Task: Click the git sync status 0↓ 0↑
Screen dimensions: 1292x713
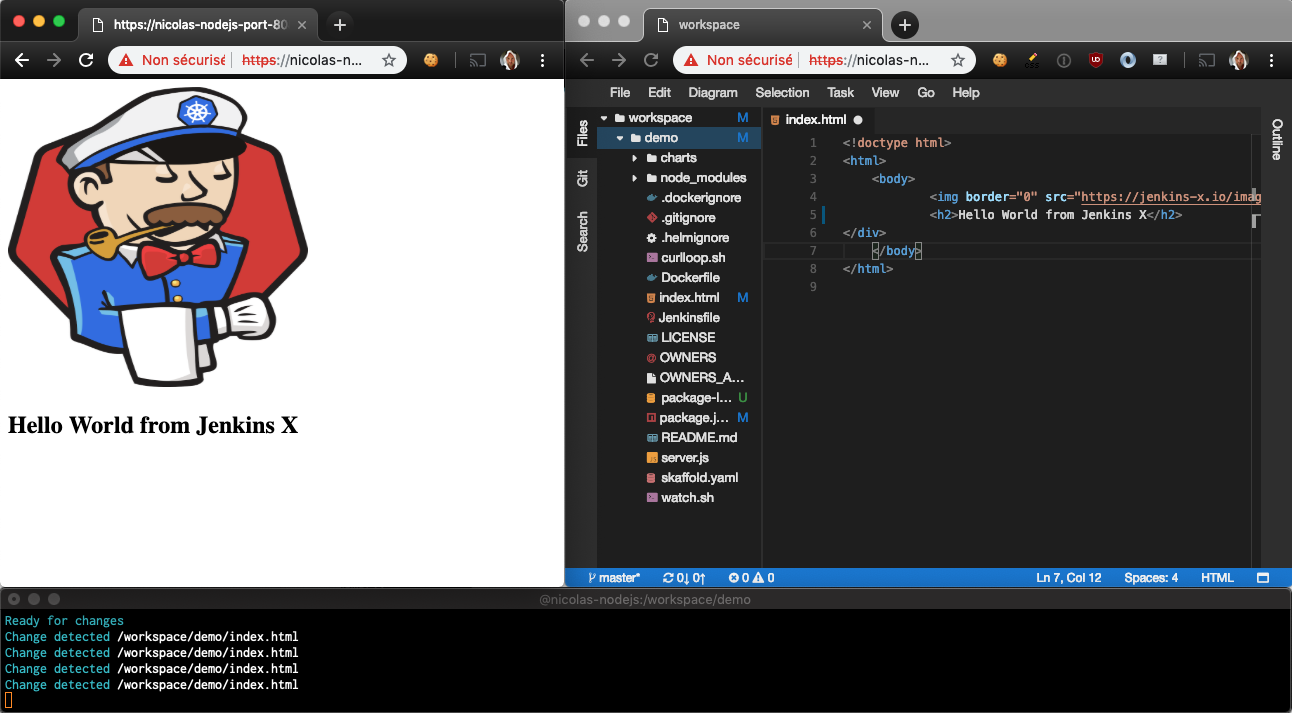Action: click(685, 578)
